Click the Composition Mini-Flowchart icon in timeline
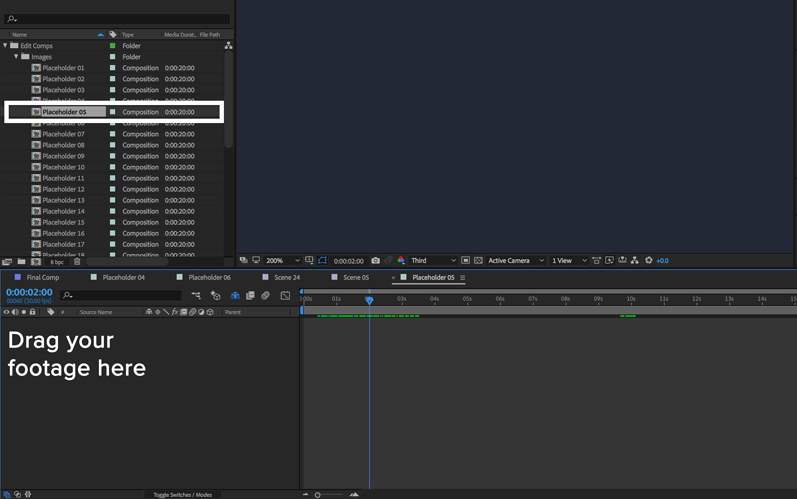The image size is (797, 500). 196,296
